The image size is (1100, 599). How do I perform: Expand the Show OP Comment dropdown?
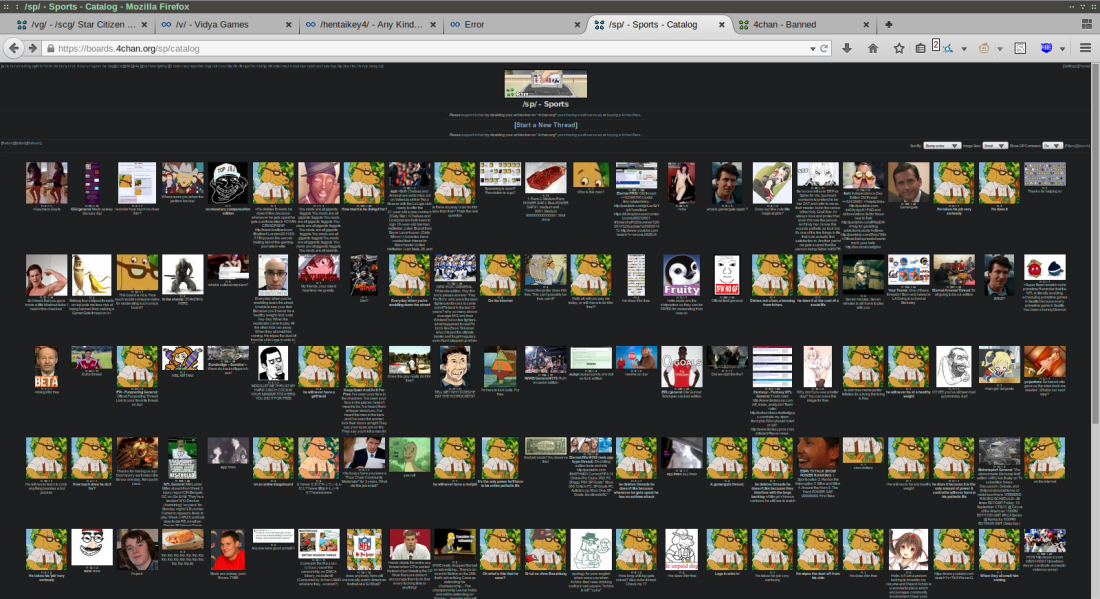[x=1051, y=145]
